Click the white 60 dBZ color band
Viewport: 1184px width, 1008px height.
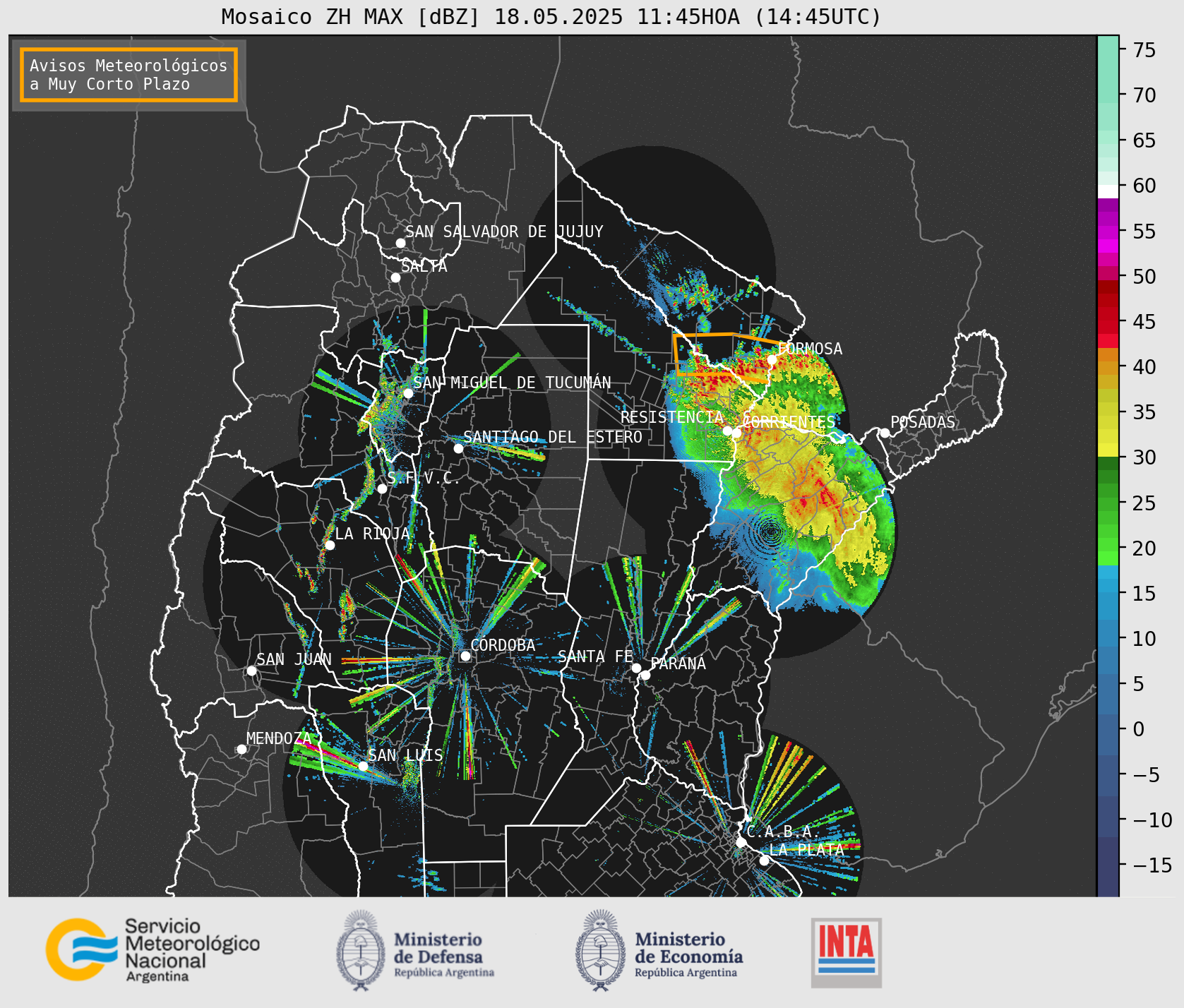point(1108,191)
